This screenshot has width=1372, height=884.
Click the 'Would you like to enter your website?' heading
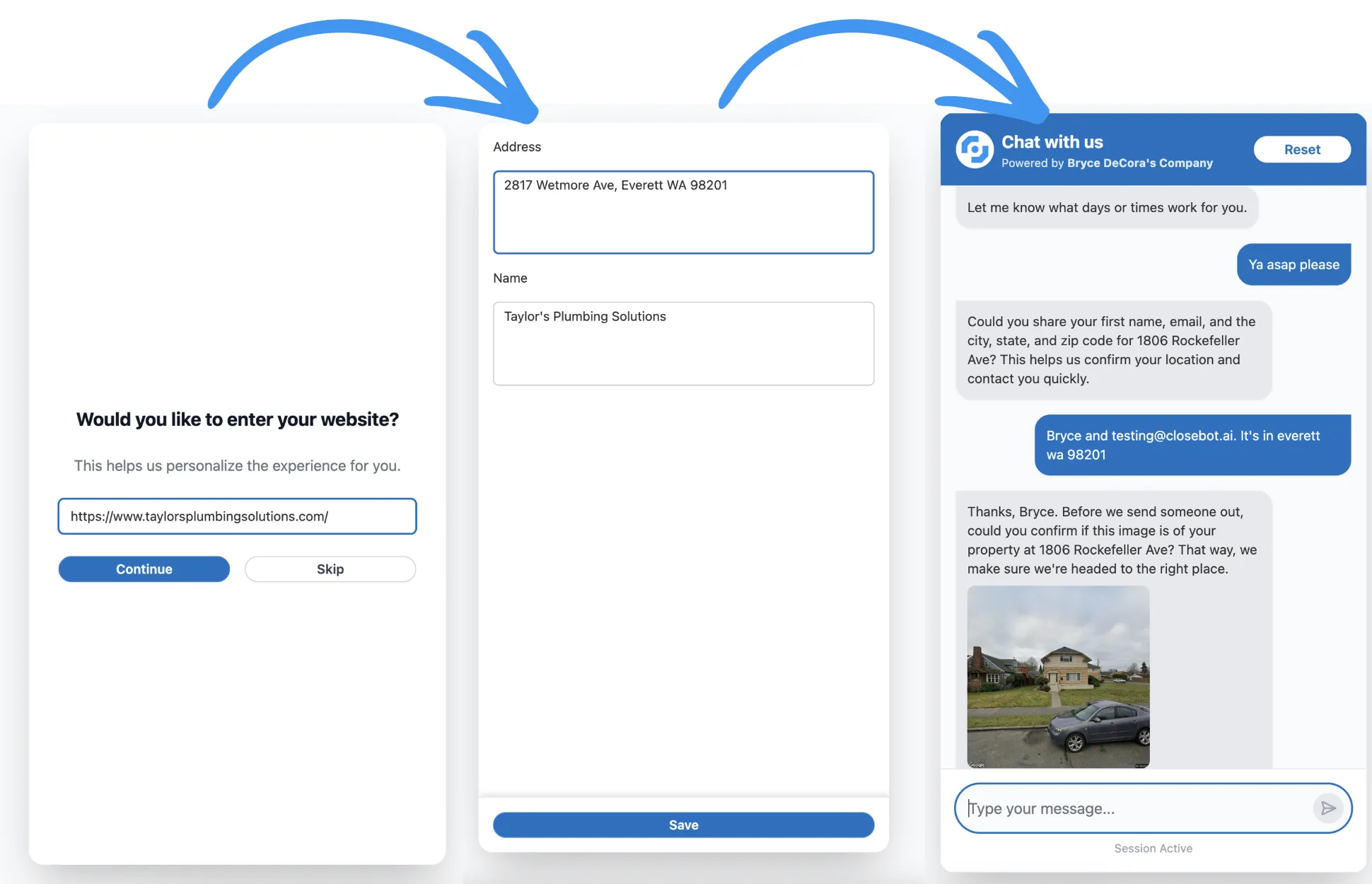237,419
